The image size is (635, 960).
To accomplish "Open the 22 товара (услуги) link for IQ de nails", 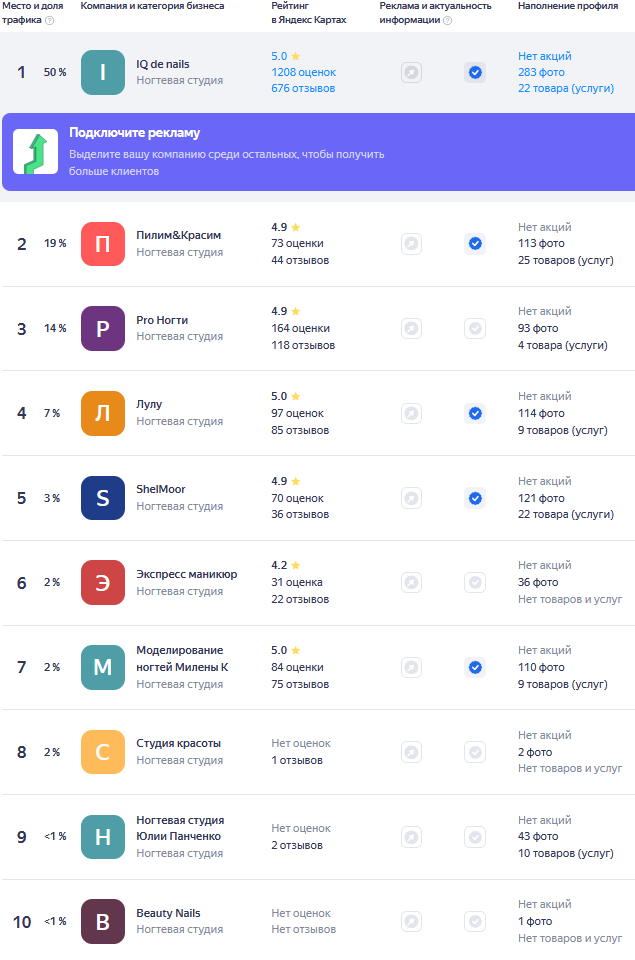I will click(566, 88).
